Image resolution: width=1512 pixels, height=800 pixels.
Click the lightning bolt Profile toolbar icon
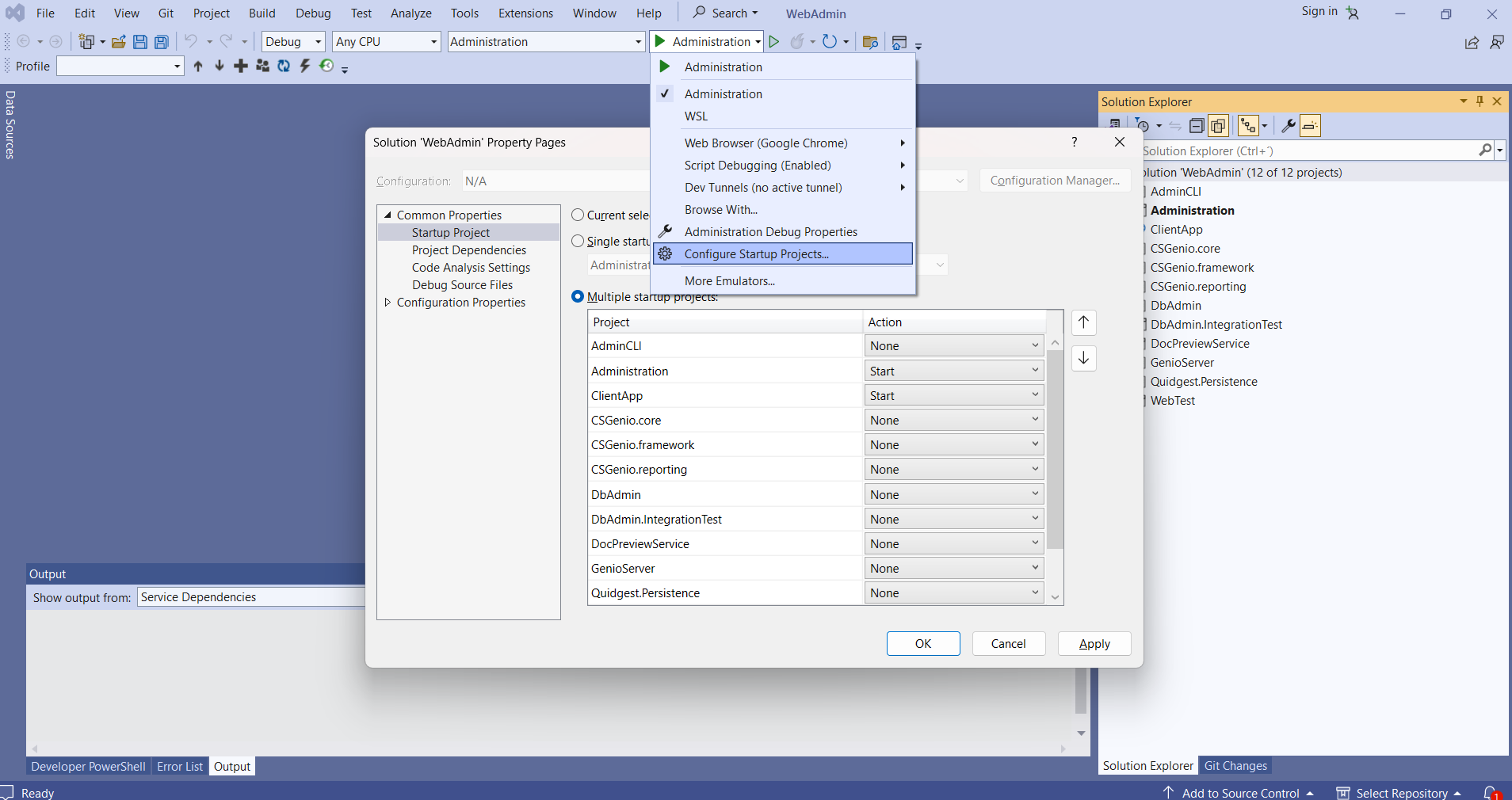(x=305, y=66)
